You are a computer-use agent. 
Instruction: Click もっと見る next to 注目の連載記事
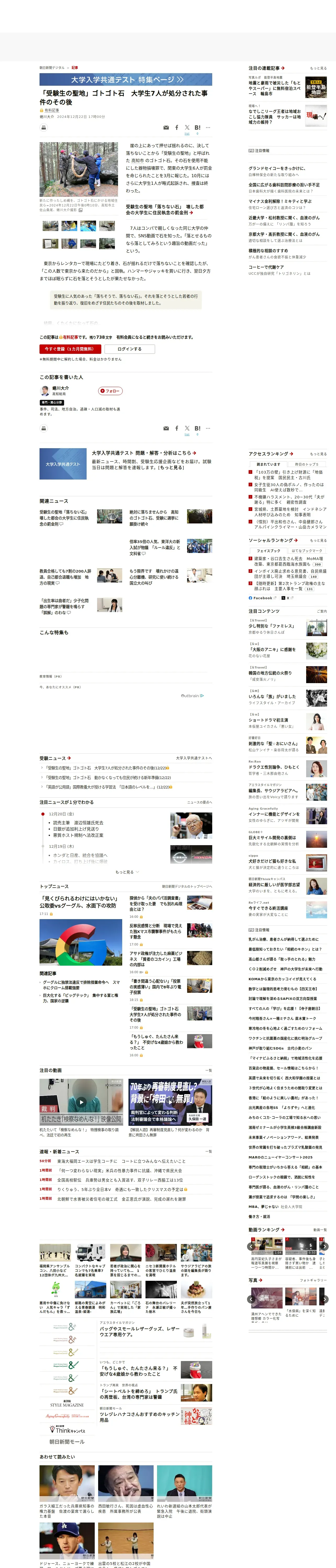[318, 68]
